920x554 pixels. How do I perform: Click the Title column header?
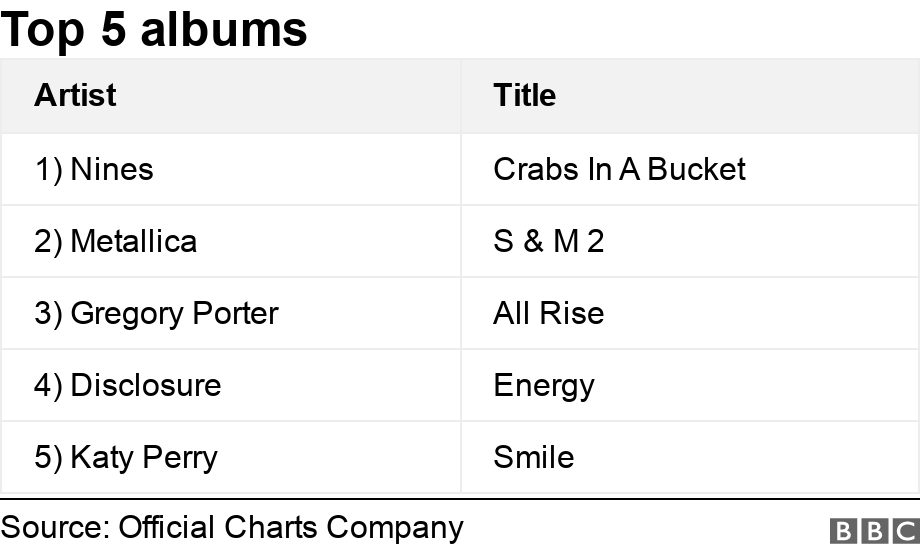point(525,95)
